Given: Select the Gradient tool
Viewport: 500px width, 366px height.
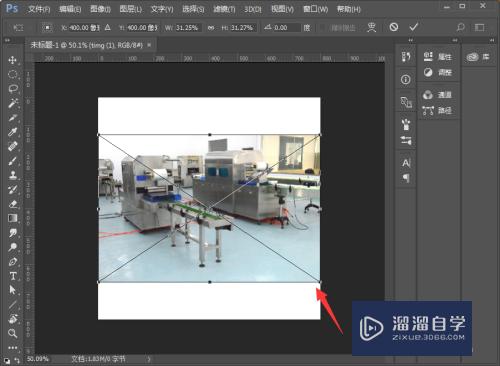Looking at the screenshot, I should 13,218.
